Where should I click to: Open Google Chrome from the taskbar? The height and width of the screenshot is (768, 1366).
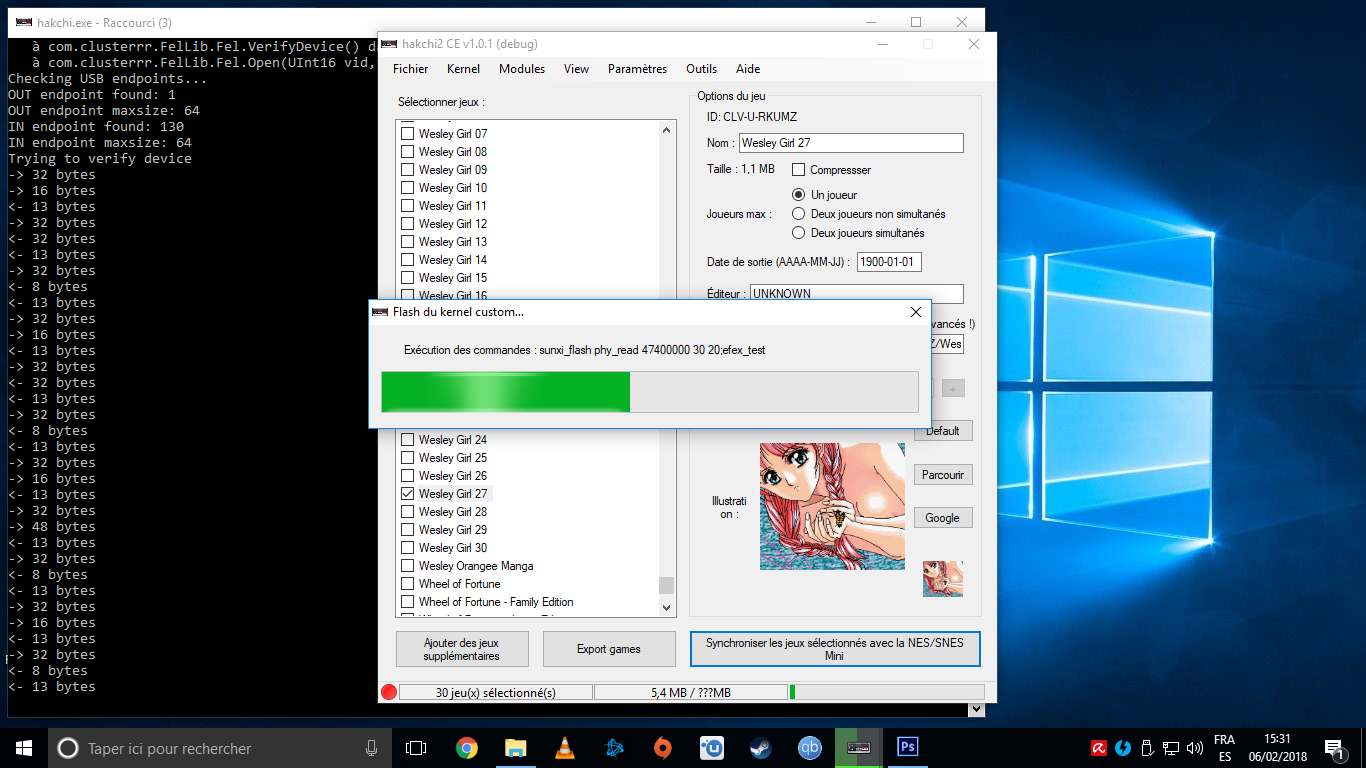click(466, 748)
